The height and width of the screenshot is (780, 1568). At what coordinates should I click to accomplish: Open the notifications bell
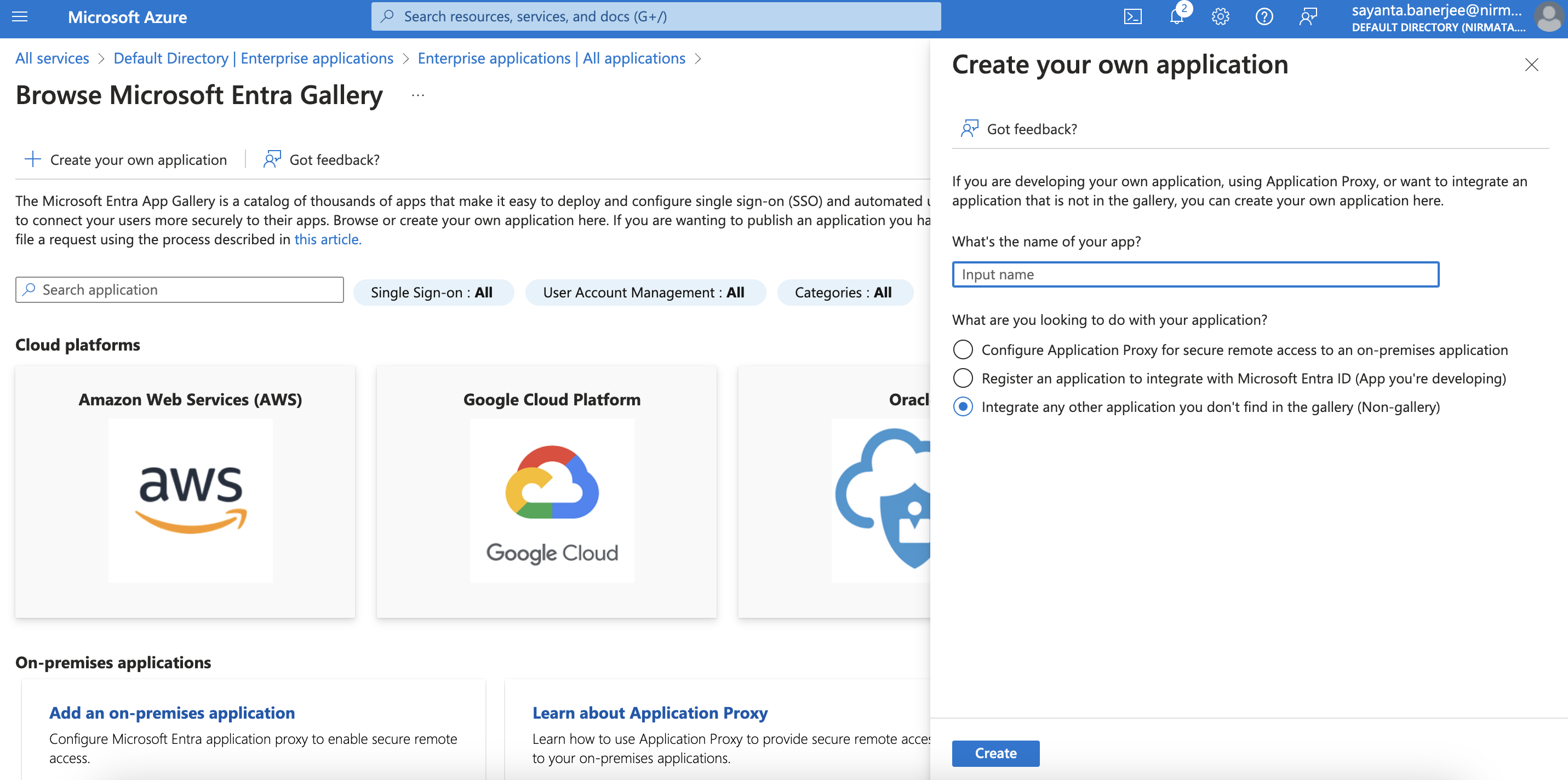tap(1177, 16)
